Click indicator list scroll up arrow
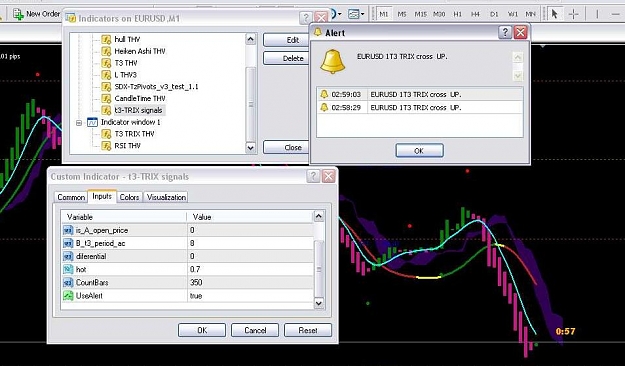The width and height of the screenshot is (625, 366). click(x=250, y=39)
